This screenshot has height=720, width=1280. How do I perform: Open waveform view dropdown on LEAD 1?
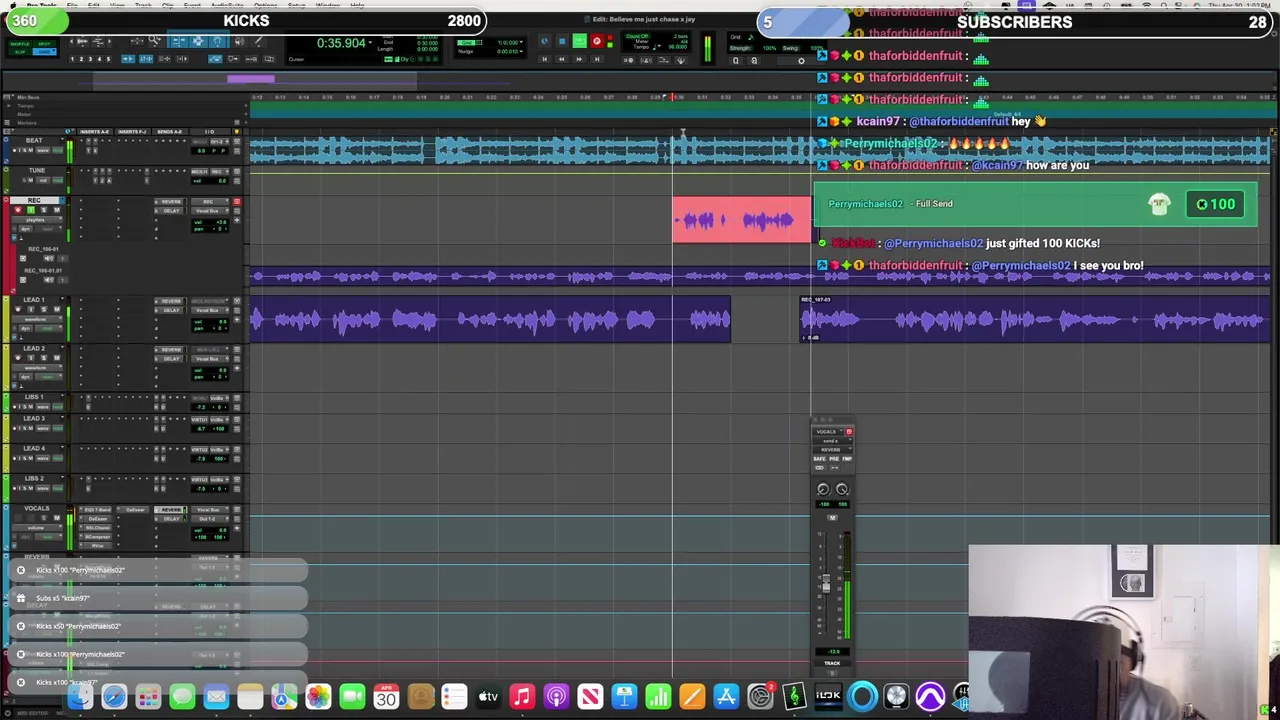coord(37,319)
